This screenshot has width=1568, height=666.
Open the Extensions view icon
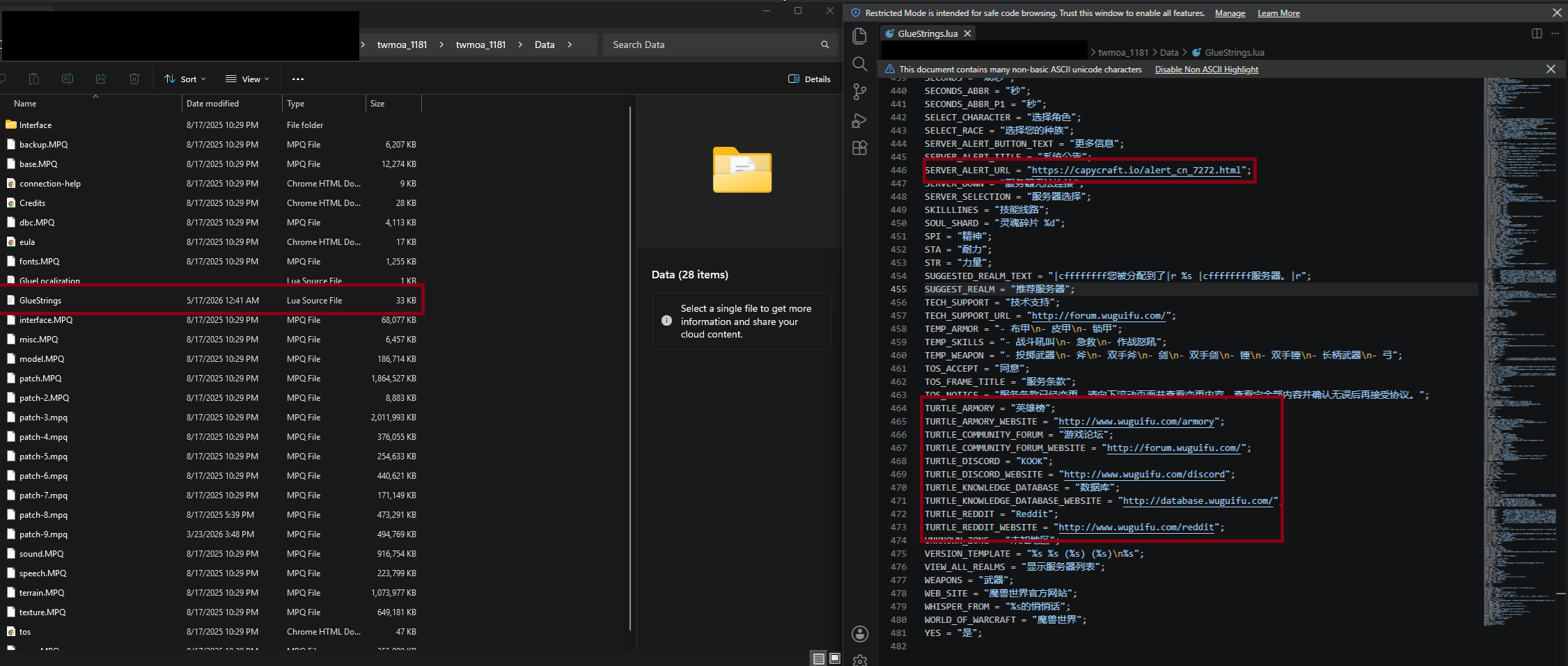coord(860,148)
